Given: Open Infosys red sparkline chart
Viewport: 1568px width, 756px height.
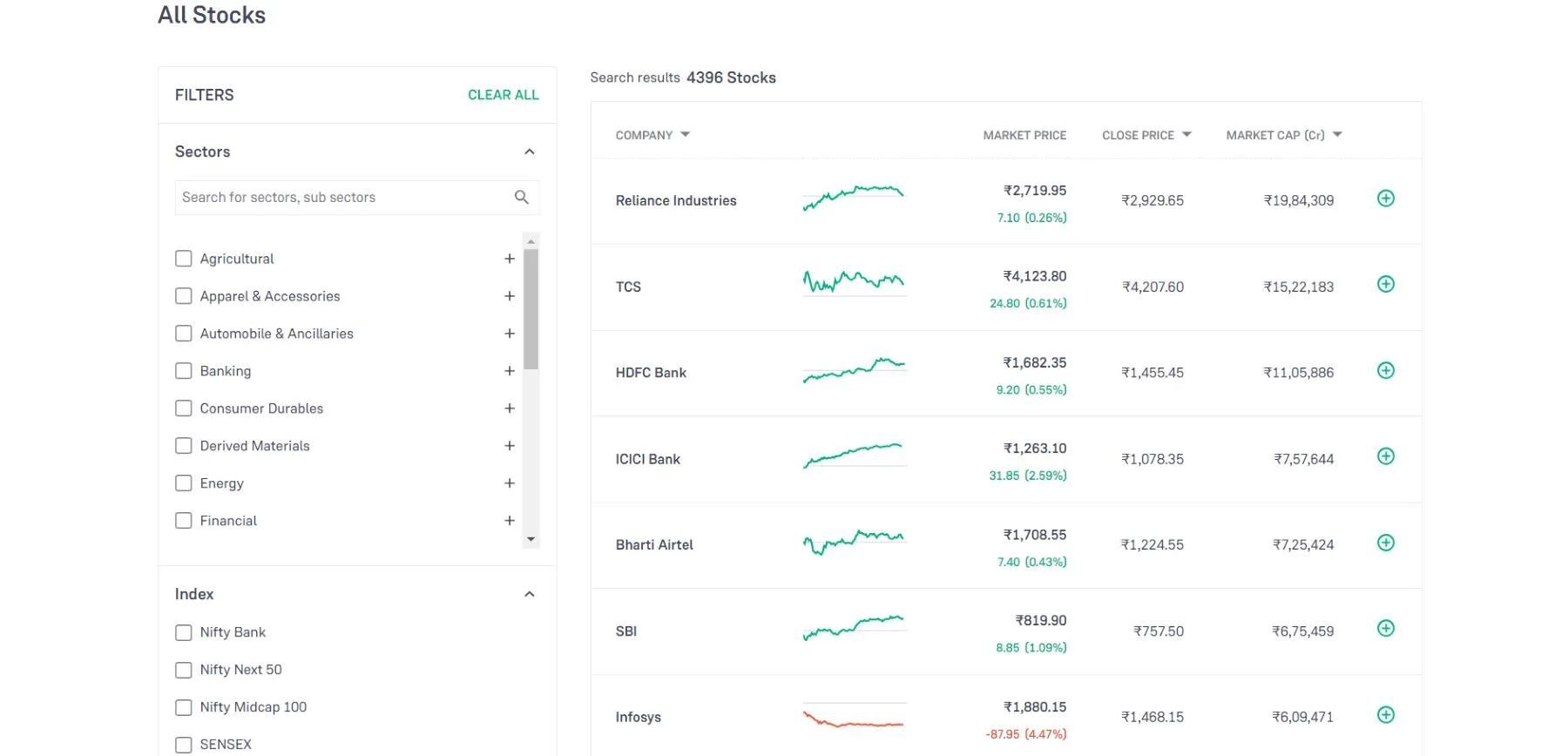Looking at the screenshot, I should (854, 717).
